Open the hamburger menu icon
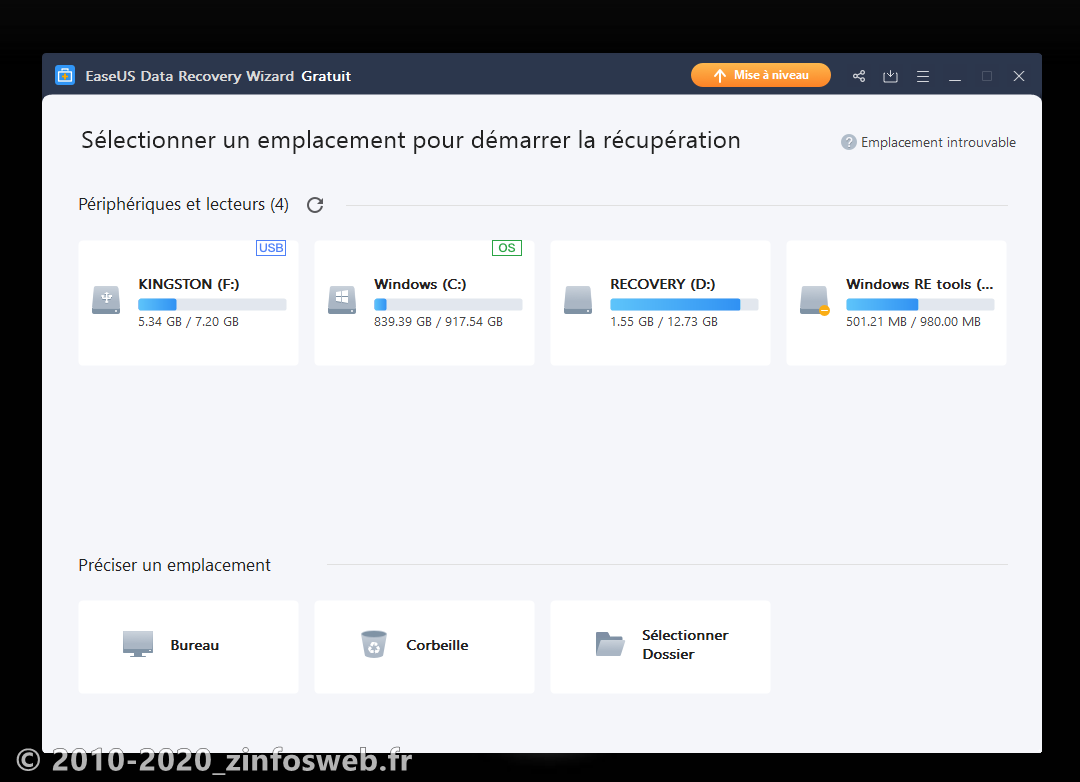1080x782 pixels. (923, 76)
